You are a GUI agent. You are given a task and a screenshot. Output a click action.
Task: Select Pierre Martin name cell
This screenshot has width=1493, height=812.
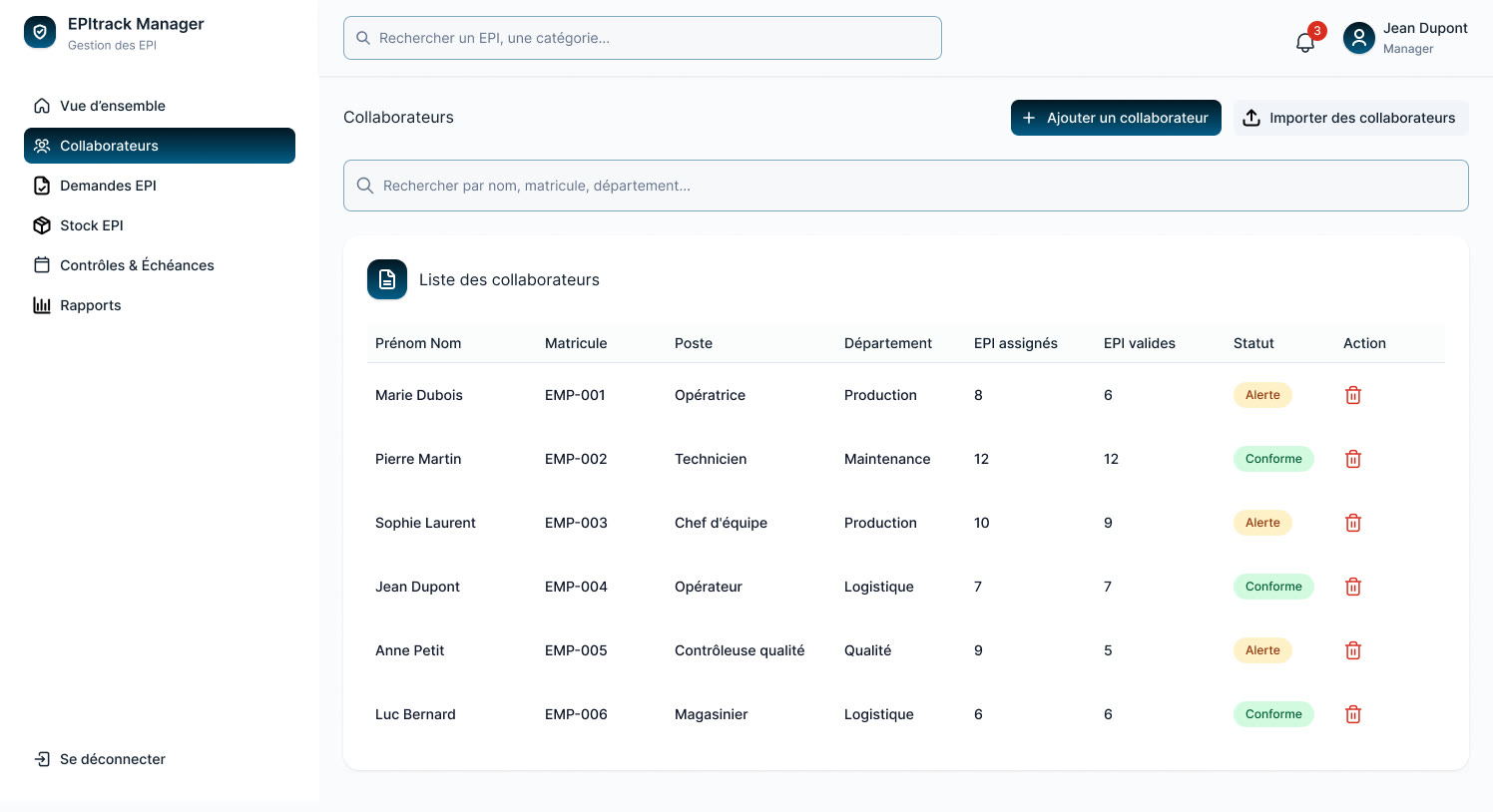[x=418, y=459]
